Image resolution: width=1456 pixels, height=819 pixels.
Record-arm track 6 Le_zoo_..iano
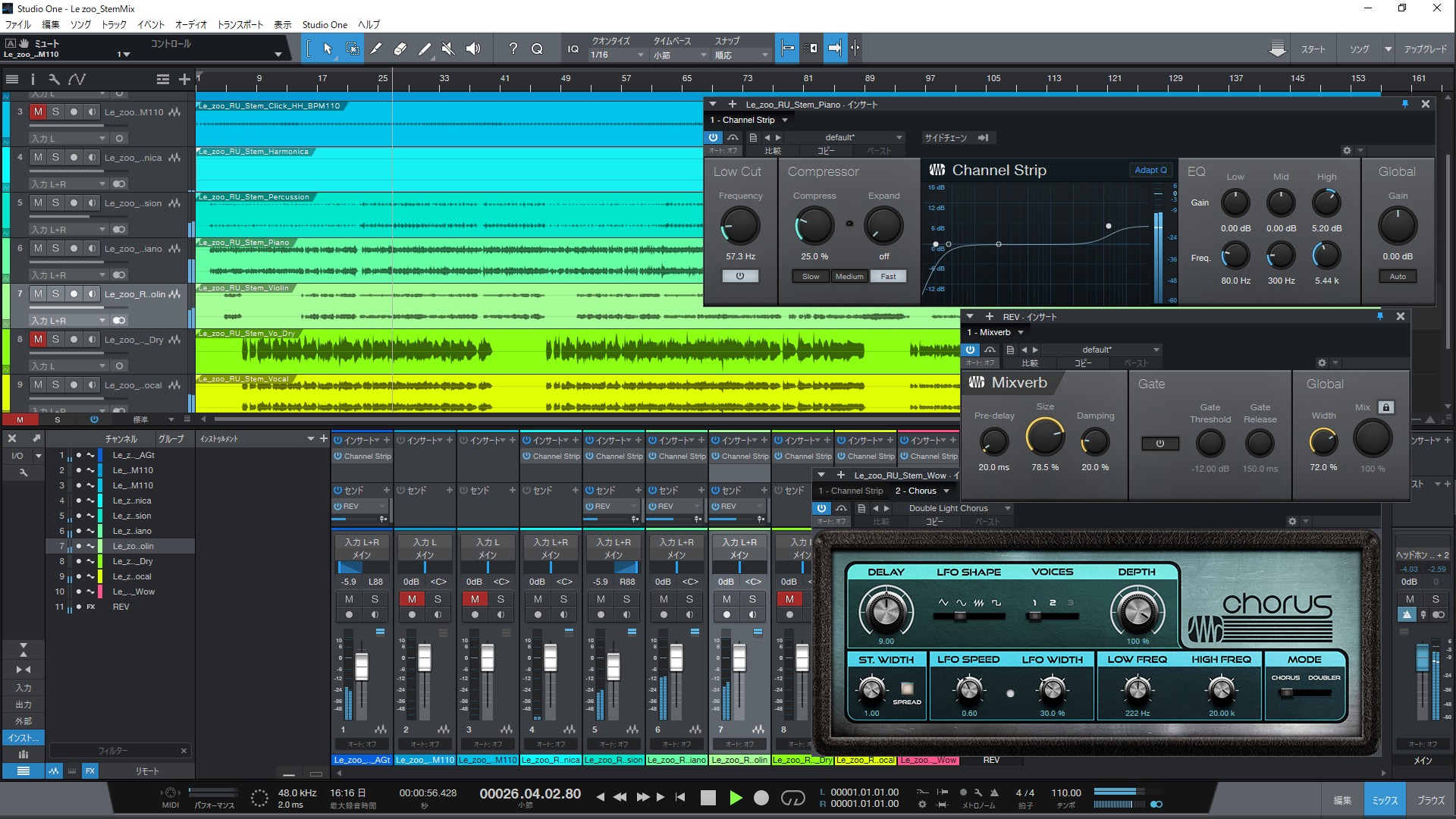74,248
